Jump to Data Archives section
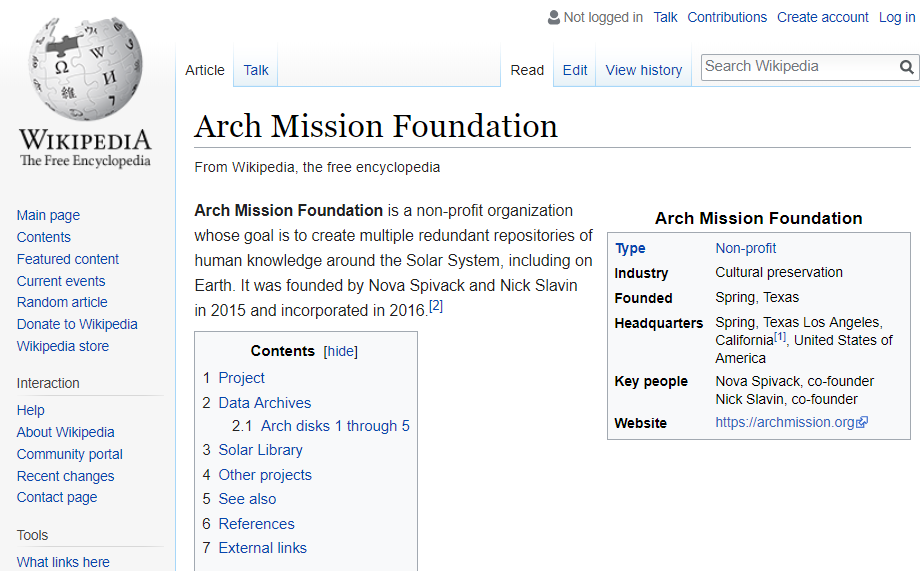 coord(264,403)
